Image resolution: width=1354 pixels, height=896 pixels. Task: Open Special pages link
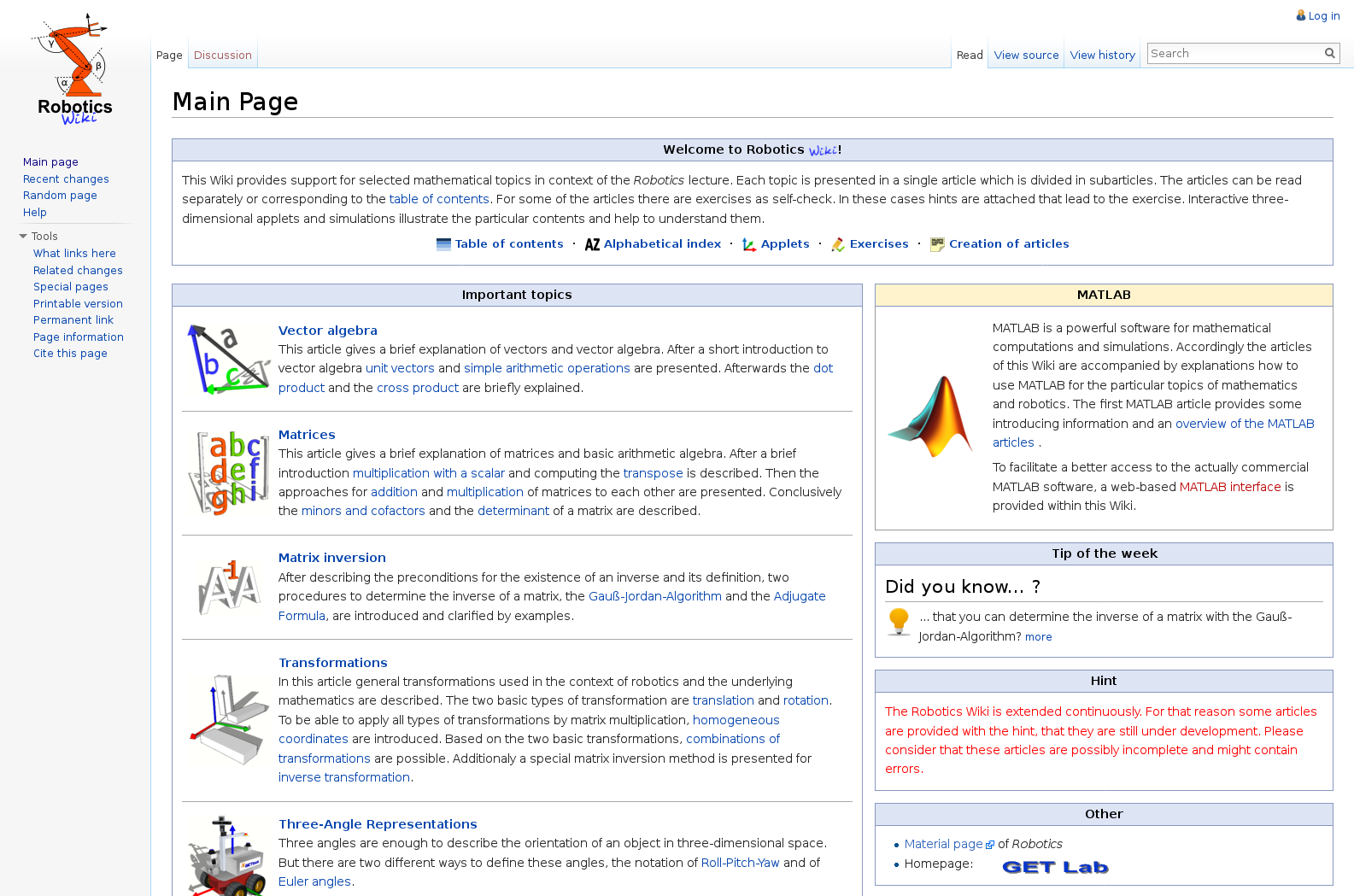pos(71,287)
